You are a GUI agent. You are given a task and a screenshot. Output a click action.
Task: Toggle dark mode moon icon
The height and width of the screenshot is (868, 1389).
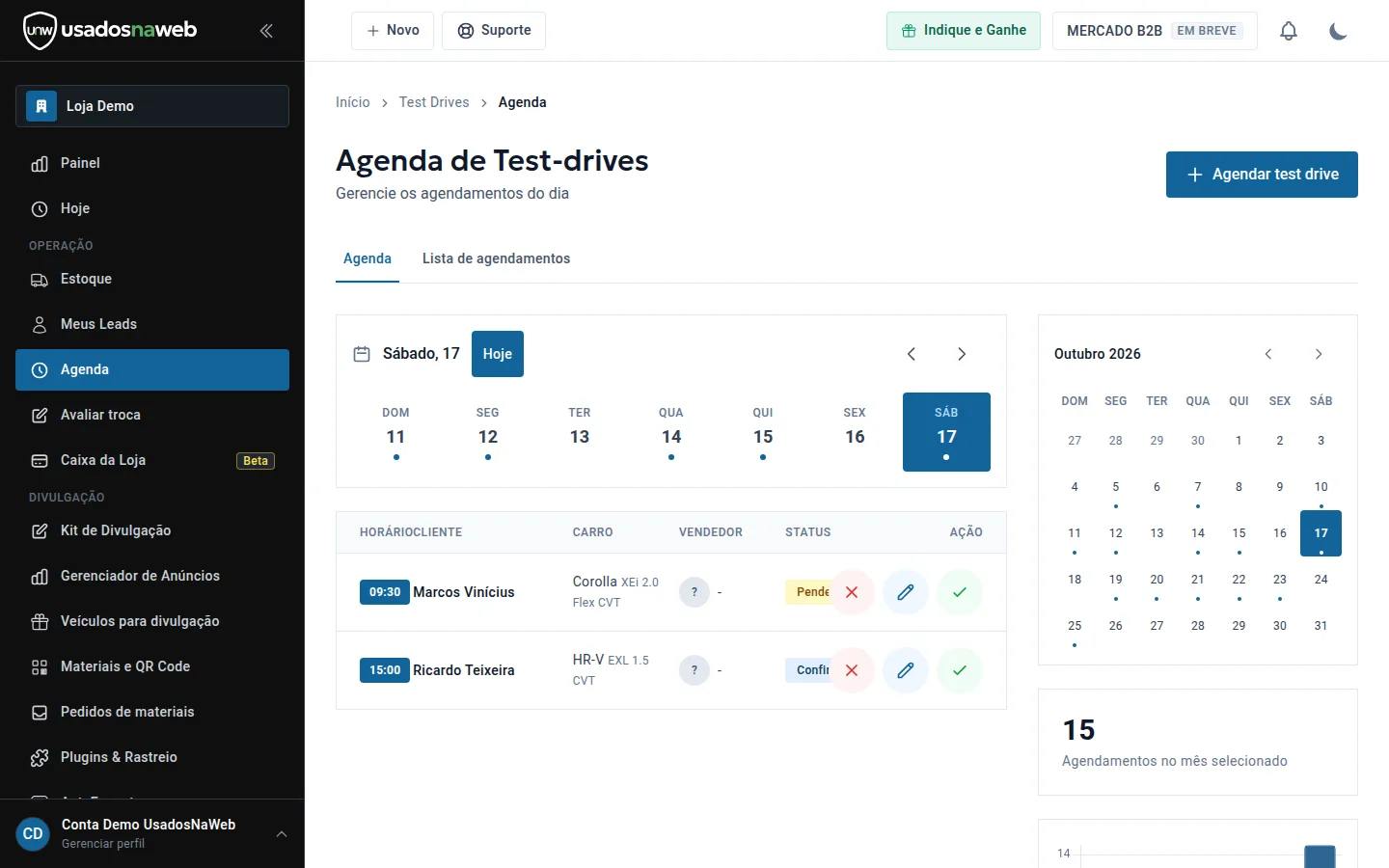1338,31
